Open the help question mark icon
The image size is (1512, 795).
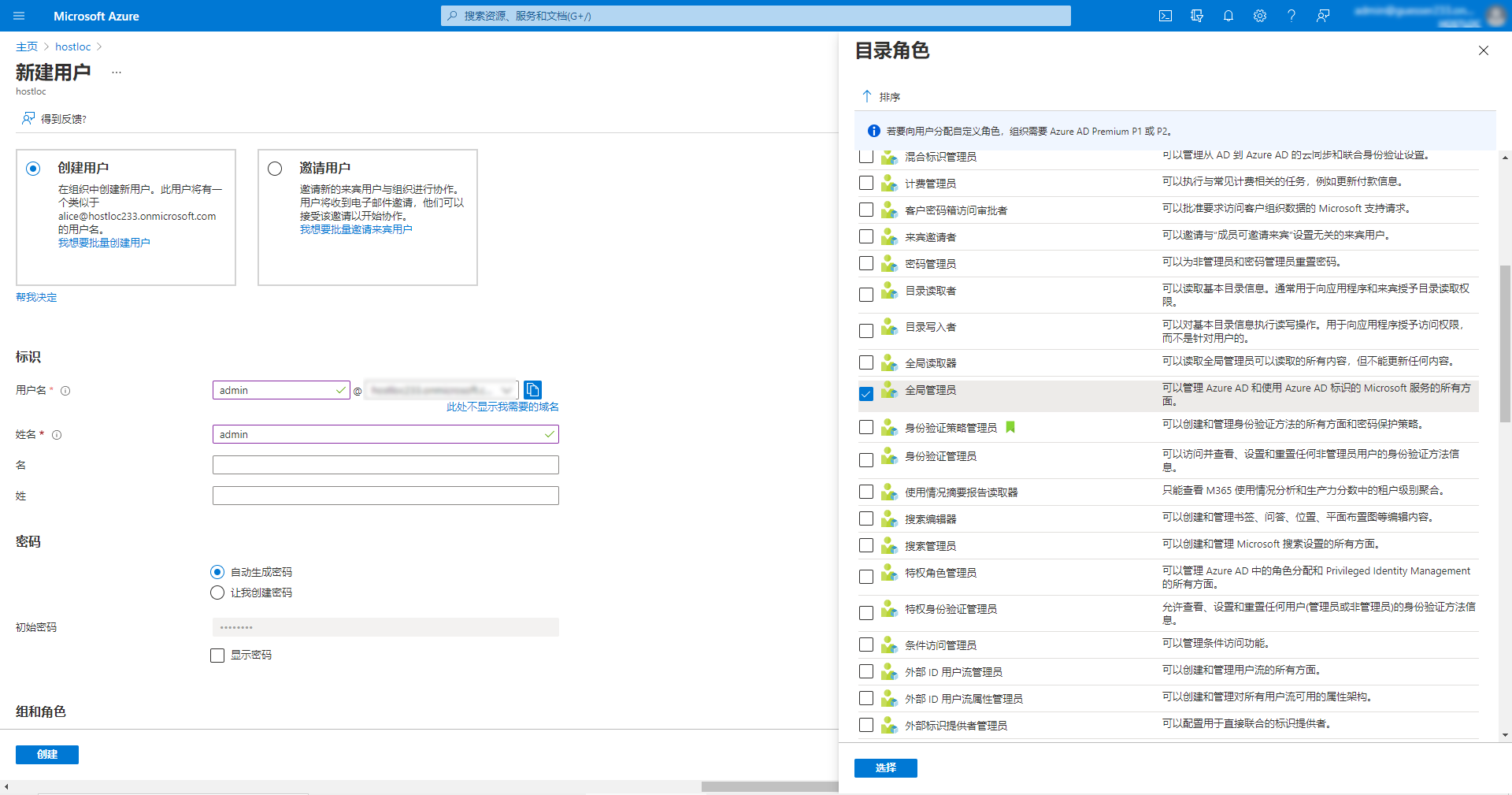click(1291, 16)
